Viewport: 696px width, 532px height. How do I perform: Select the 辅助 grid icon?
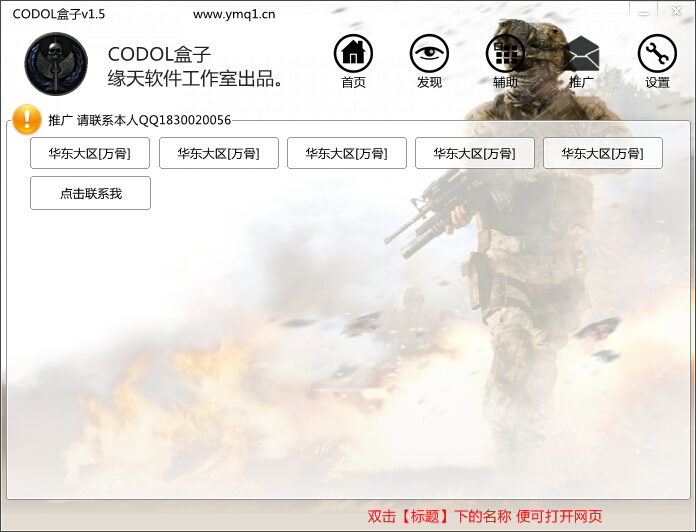point(505,54)
